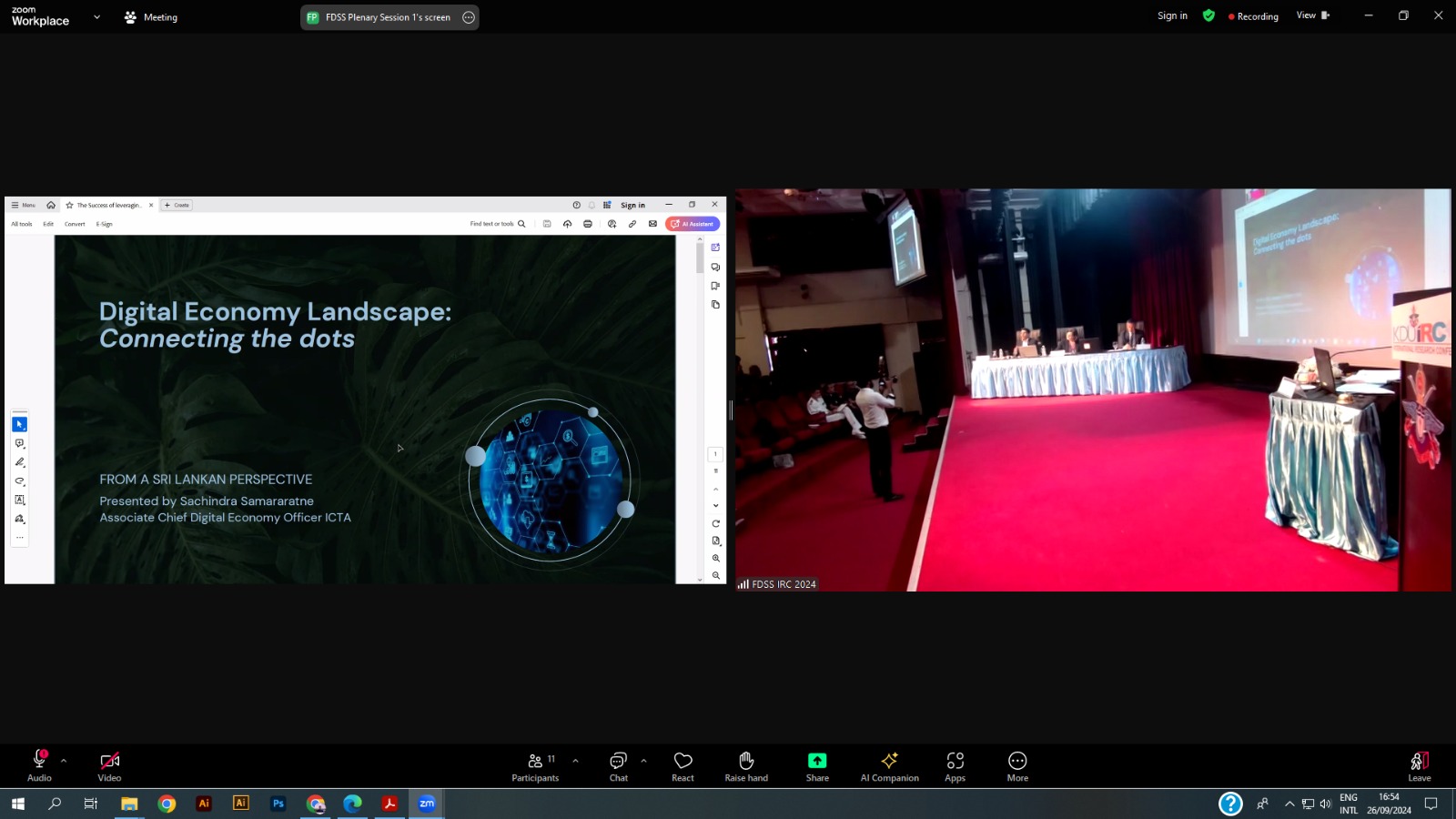Viewport: 1456px width, 819px height.
Task: Open the React emoji picker
Action: 682,765
